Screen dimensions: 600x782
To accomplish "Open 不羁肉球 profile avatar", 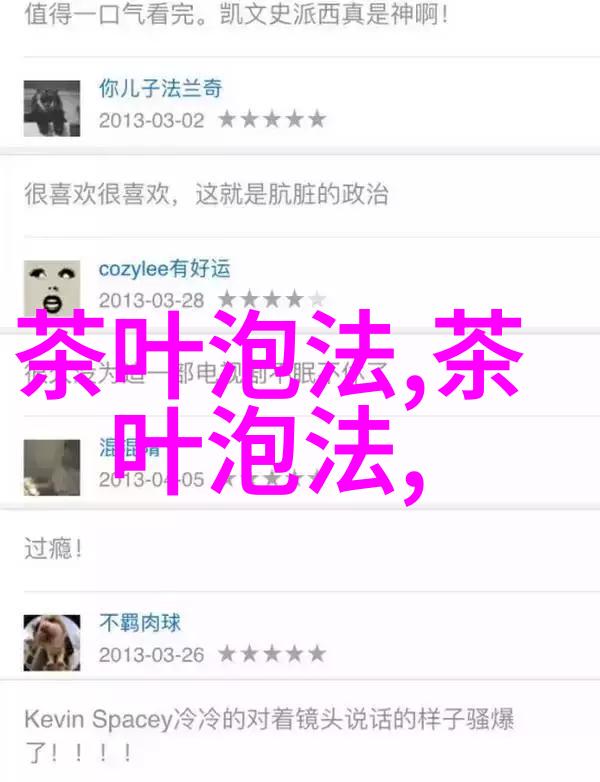I will point(52,642).
